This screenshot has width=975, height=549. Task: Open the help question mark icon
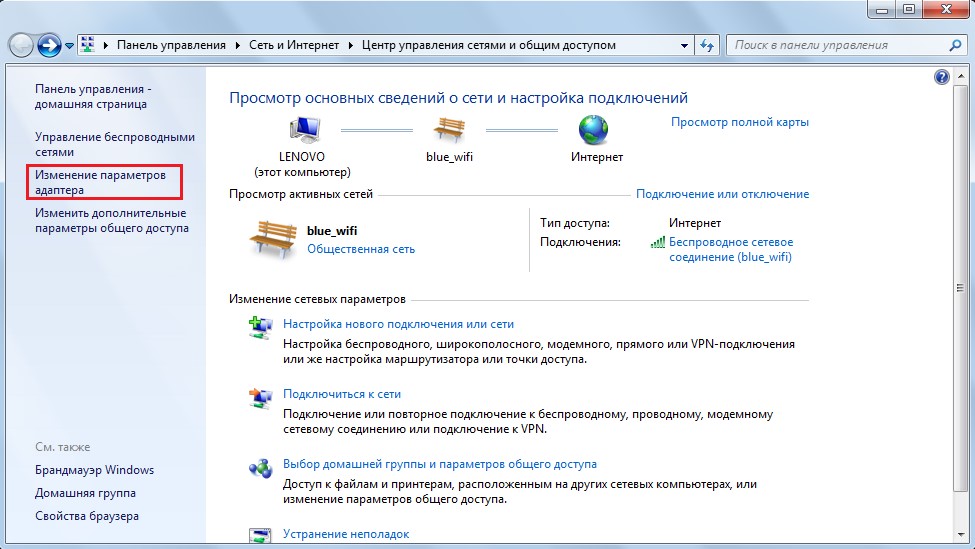pyautogui.click(x=941, y=77)
